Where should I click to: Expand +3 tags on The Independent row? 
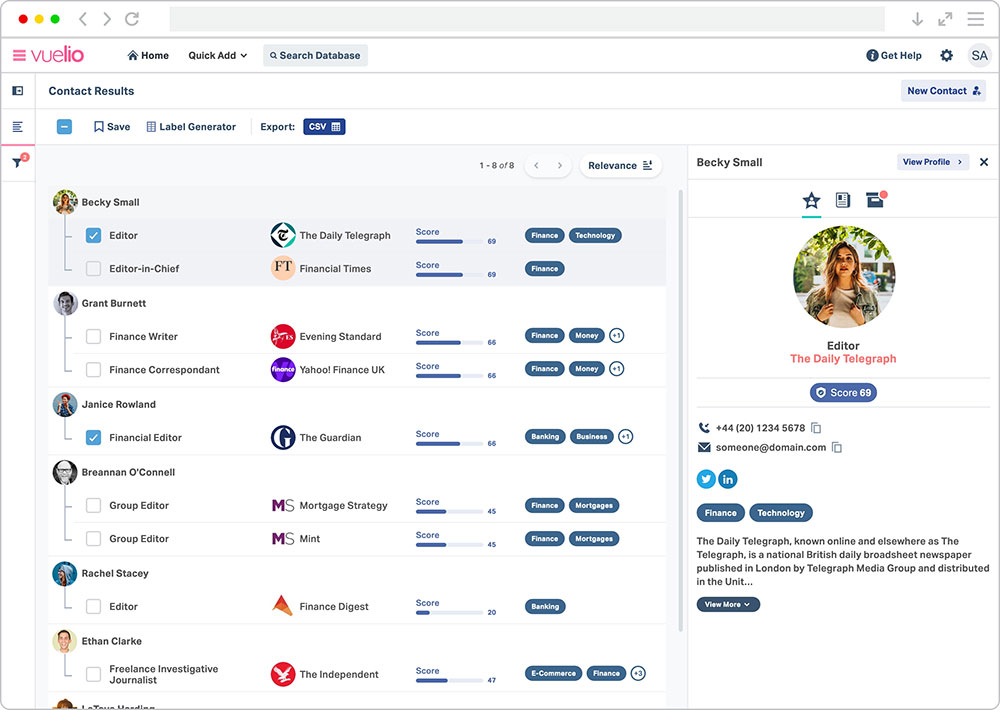coord(638,673)
